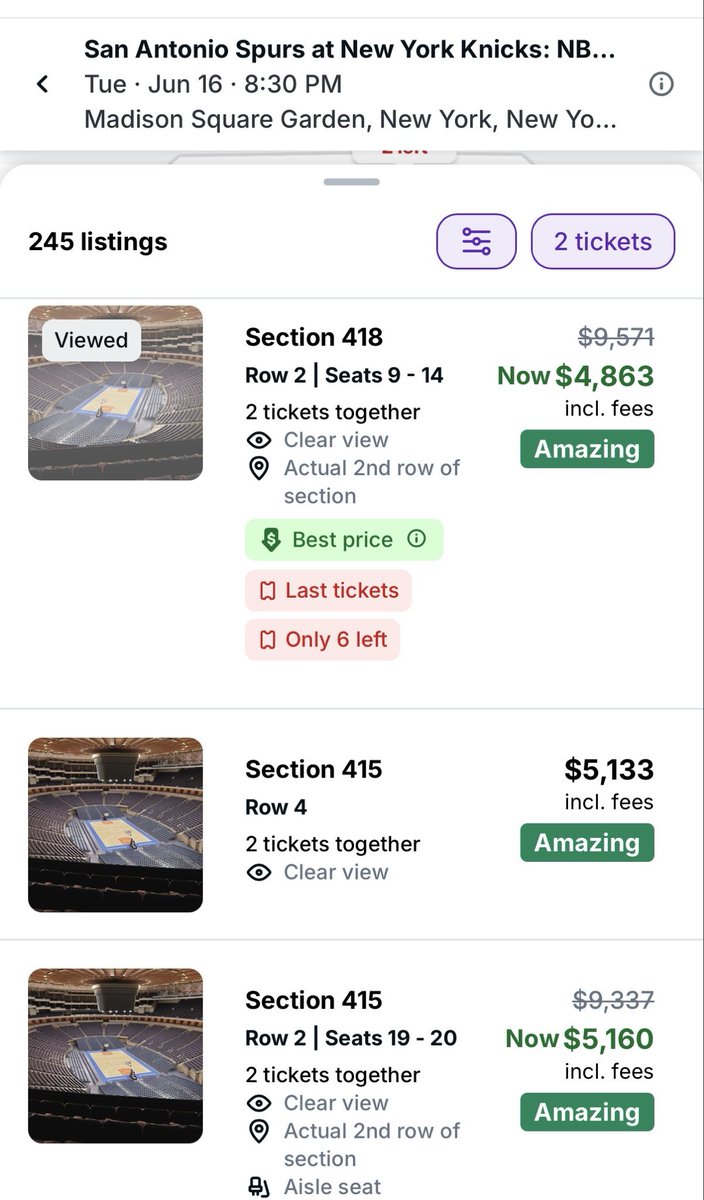
Task: Open the filter sliders icon button
Action: [476, 241]
